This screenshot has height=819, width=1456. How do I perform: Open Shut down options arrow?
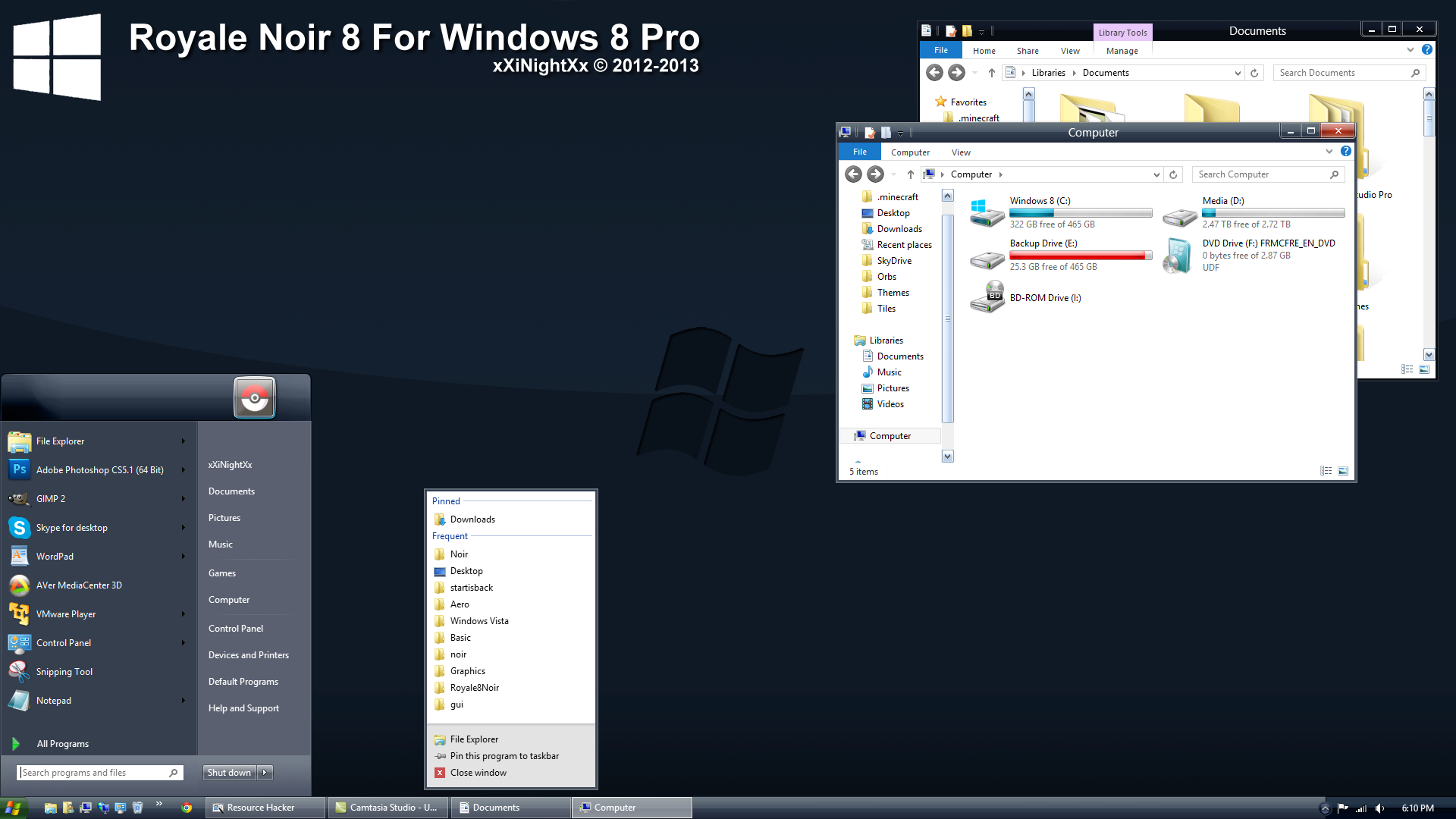point(265,773)
